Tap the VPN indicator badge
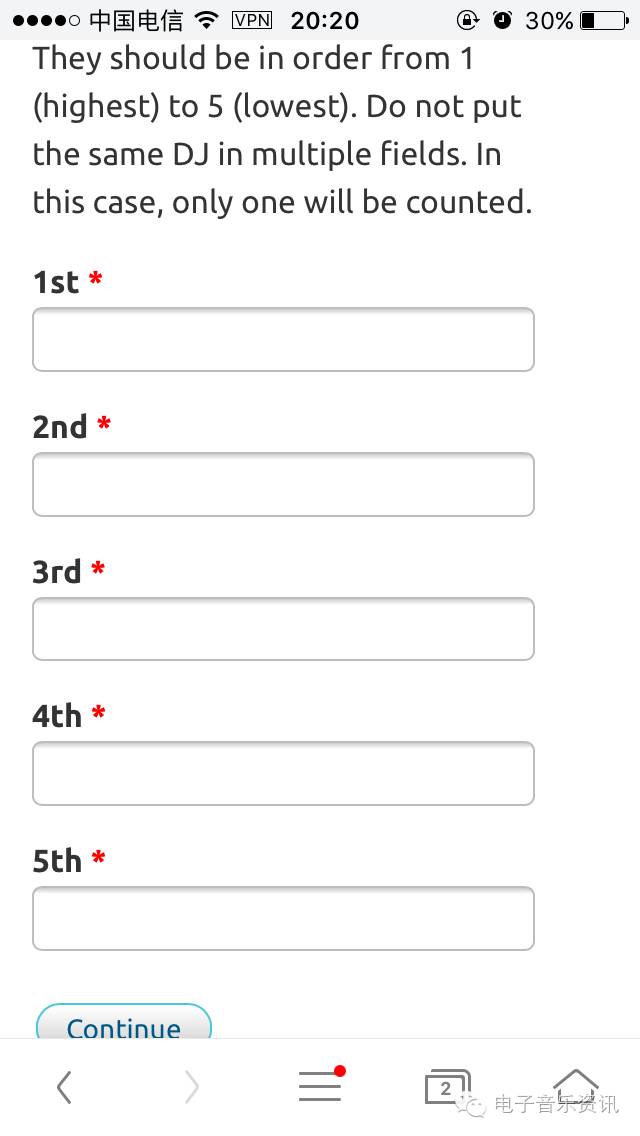This screenshot has width=640, height=1136. 251,20
